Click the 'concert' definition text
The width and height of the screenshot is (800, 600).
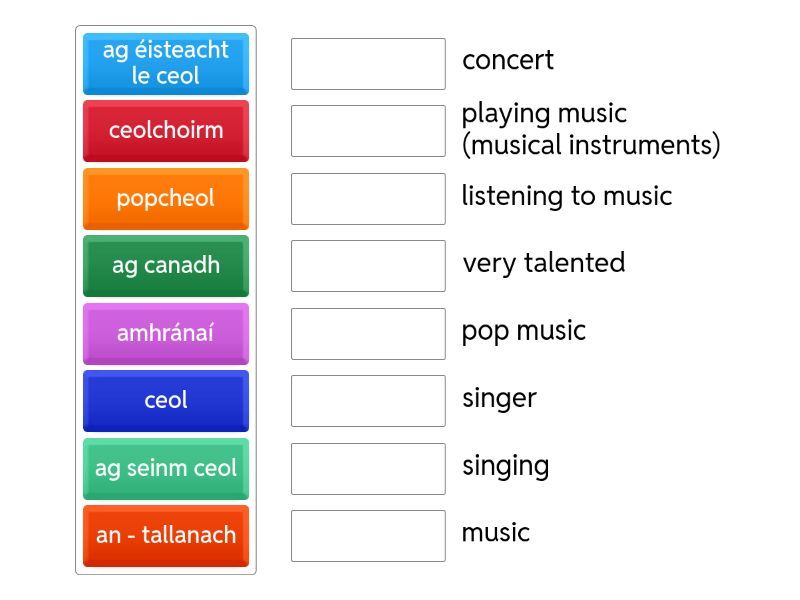[508, 60]
